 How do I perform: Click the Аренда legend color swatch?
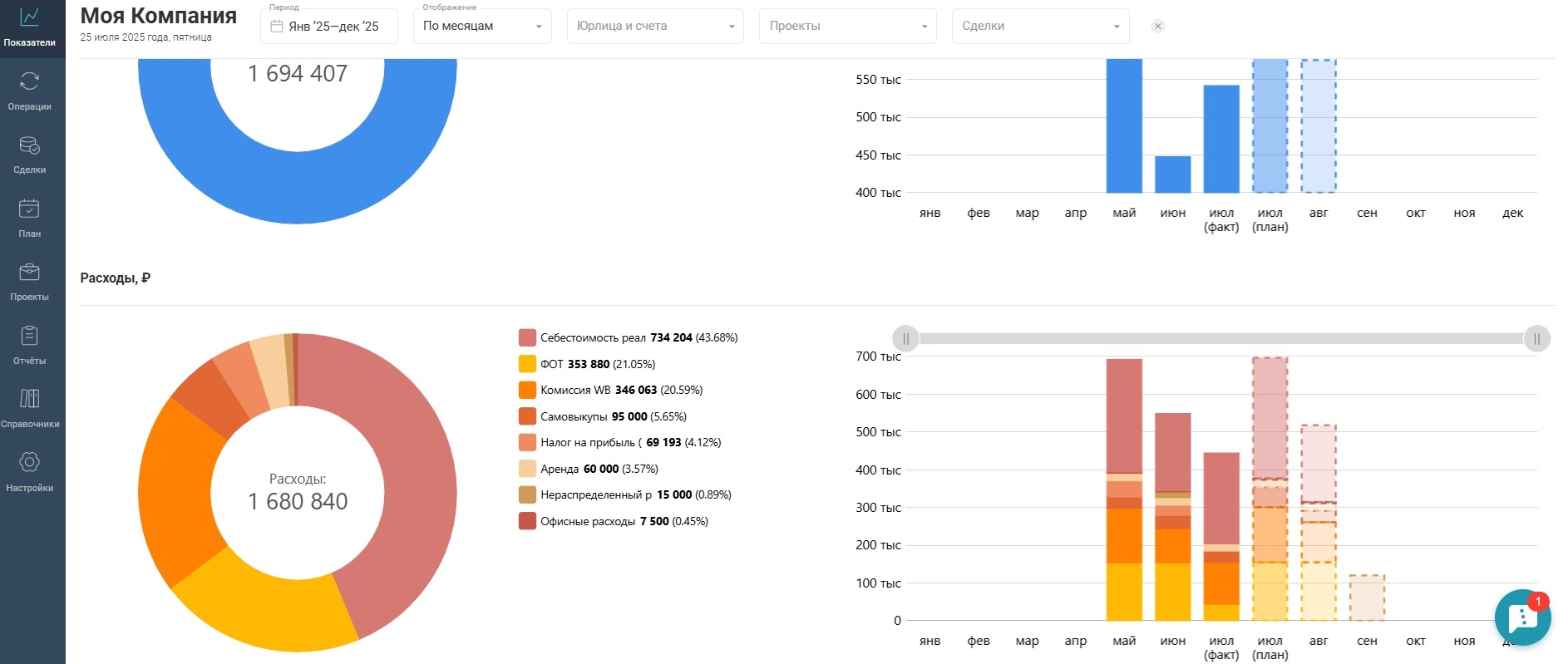coord(527,469)
